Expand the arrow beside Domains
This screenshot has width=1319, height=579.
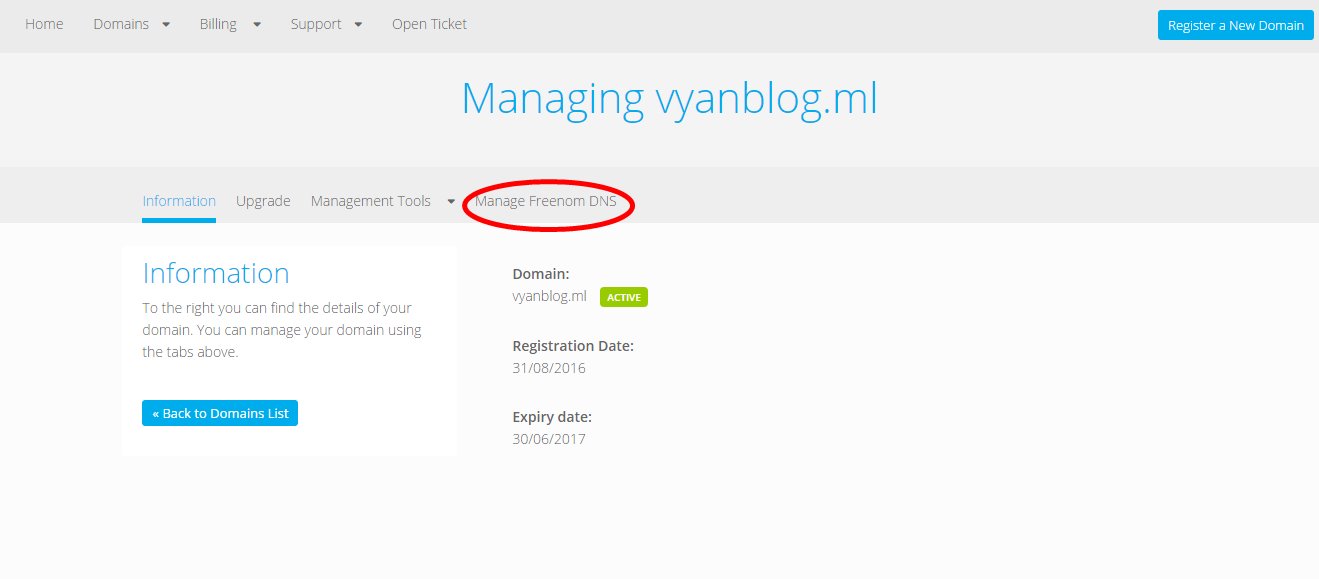pyautogui.click(x=165, y=25)
